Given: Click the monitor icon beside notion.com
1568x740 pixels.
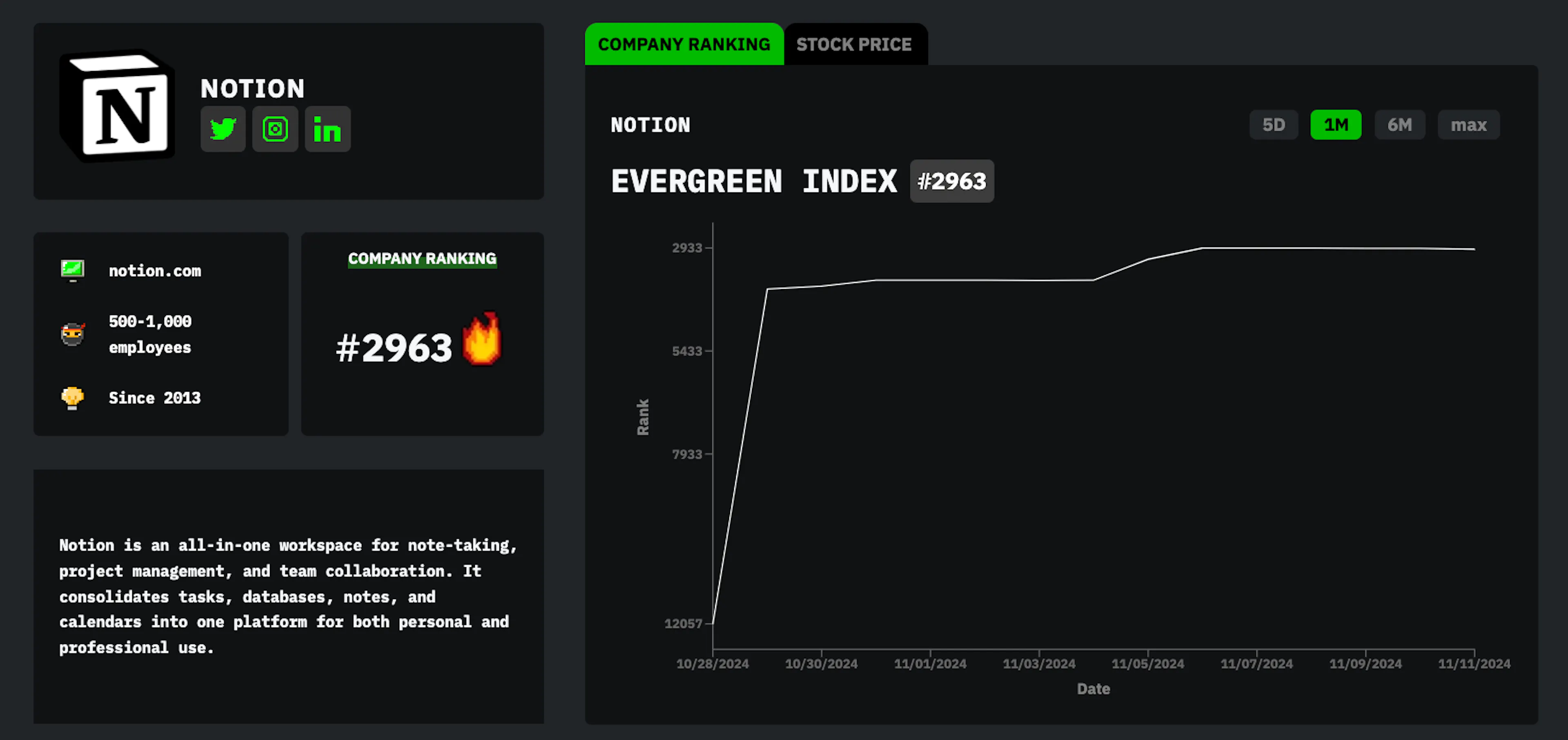Looking at the screenshot, I should pyautogui.click(x=72, y=270).
